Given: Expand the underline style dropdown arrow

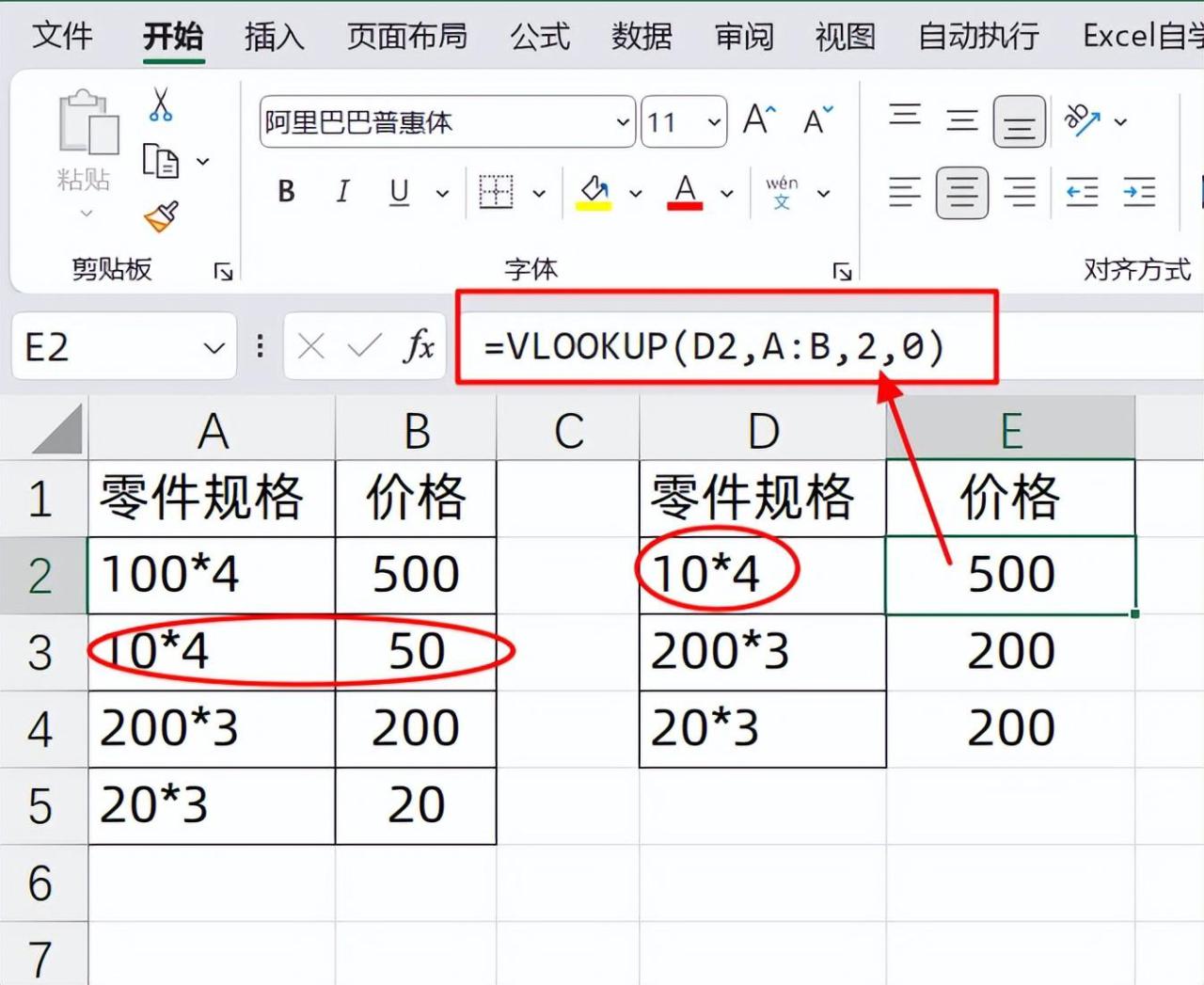Looking at the screenshot, I should 442,194.
